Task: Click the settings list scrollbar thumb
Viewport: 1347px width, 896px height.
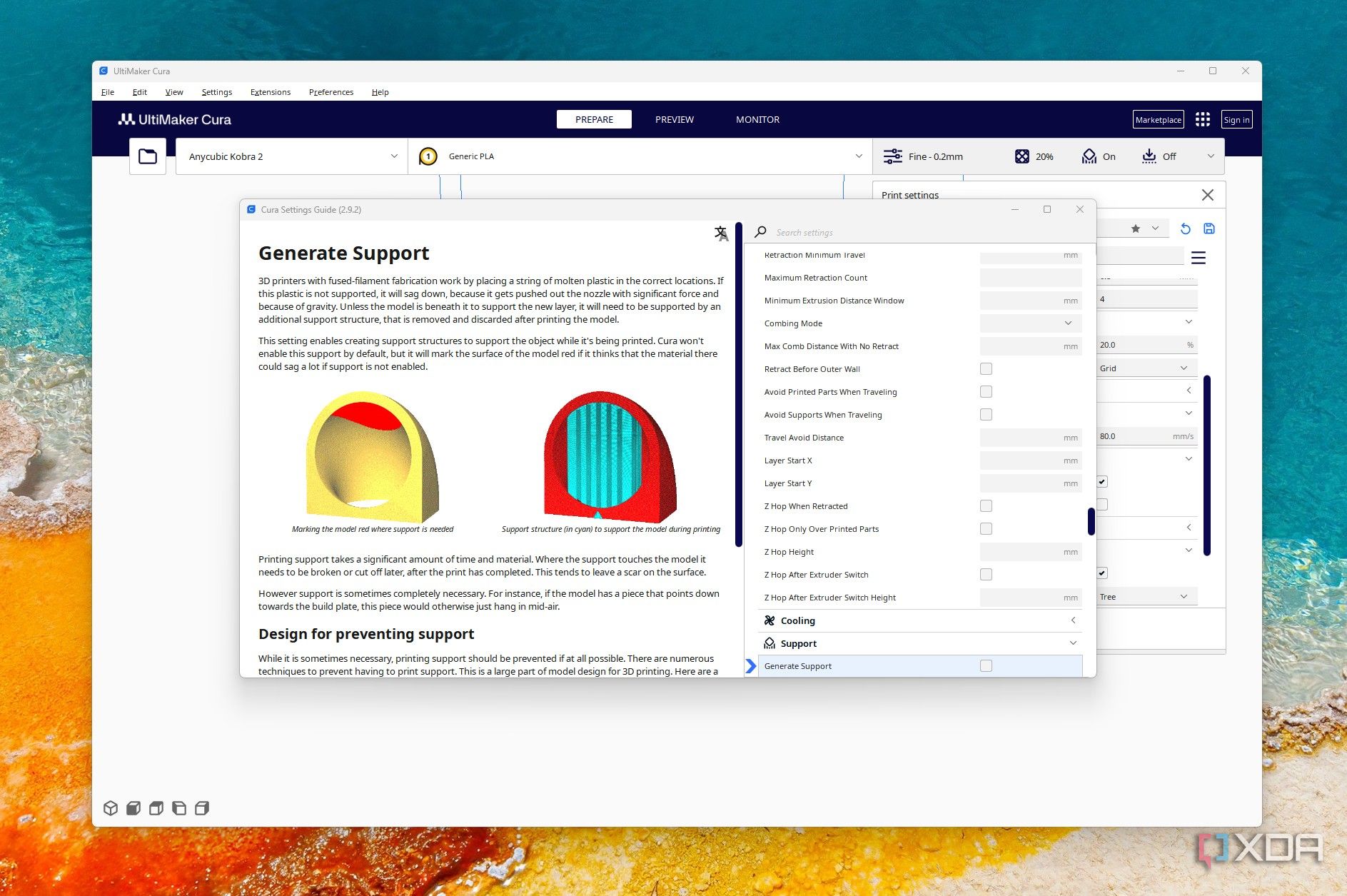Action: [x=1091, y=521]
